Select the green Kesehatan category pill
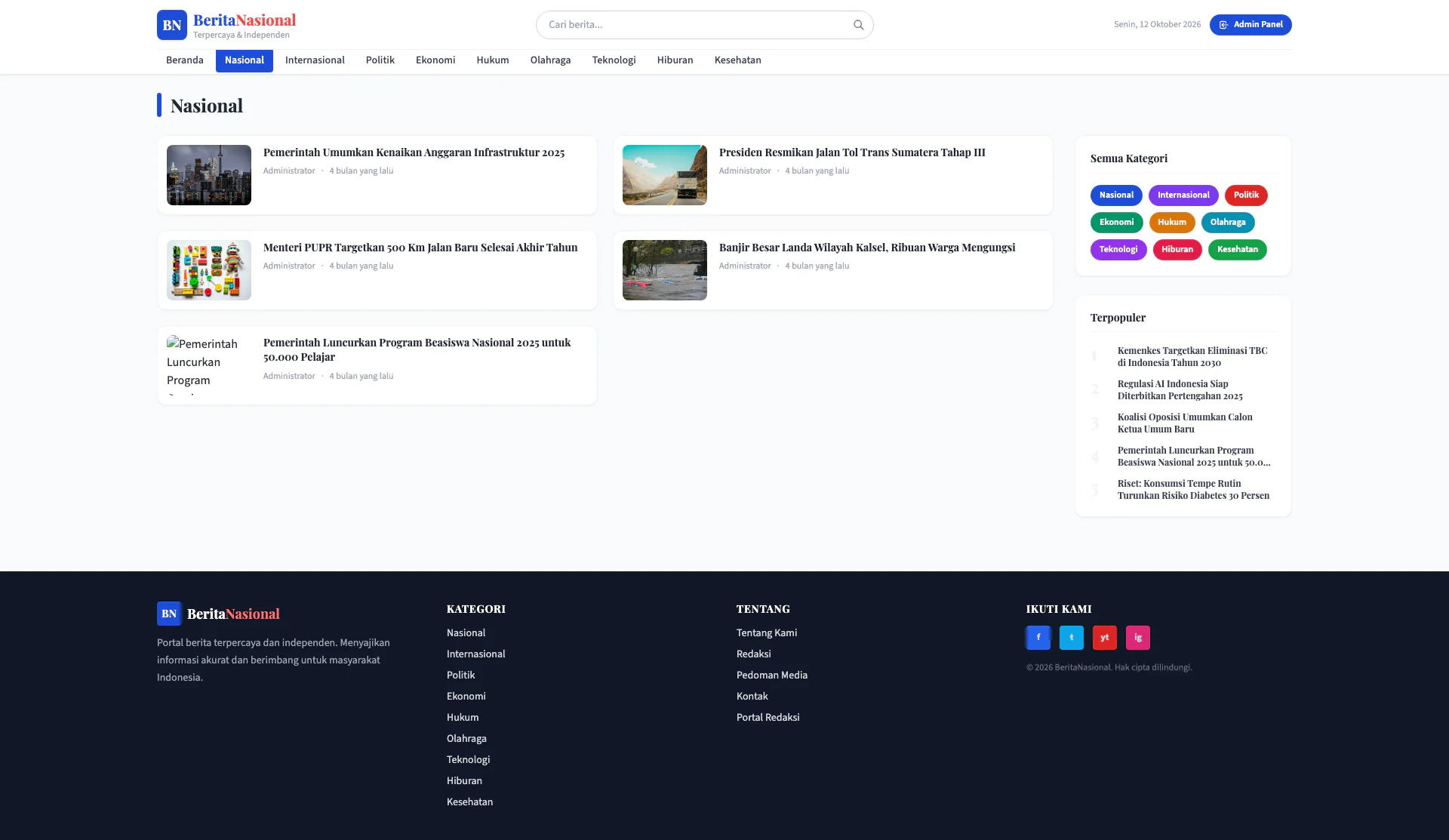Image resolution: width=1449 pixels, height=840 pixels. pyautogui.click(x=1238, y=250)
